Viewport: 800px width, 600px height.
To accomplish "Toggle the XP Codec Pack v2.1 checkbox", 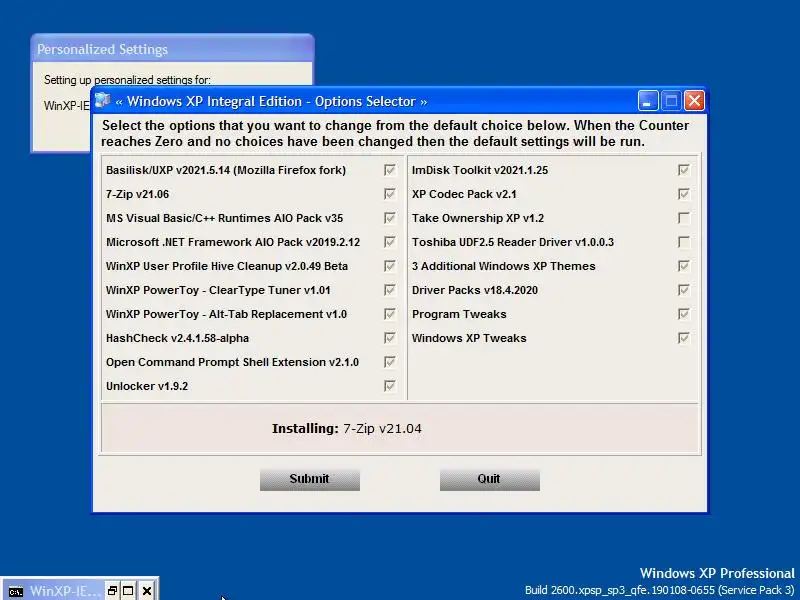I will (684, 194).
